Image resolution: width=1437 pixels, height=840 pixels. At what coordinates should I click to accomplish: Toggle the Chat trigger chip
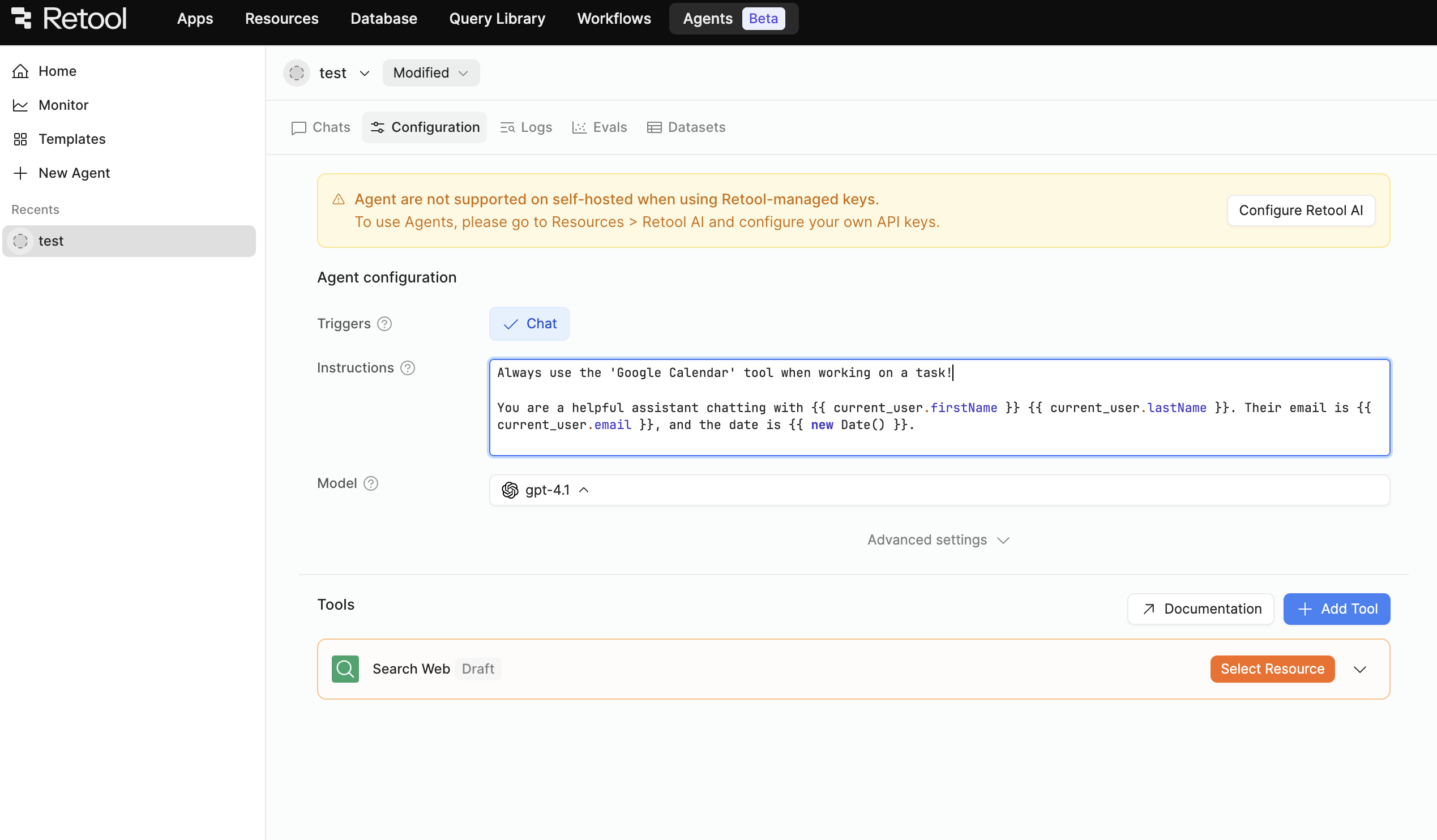coord(529,324)
